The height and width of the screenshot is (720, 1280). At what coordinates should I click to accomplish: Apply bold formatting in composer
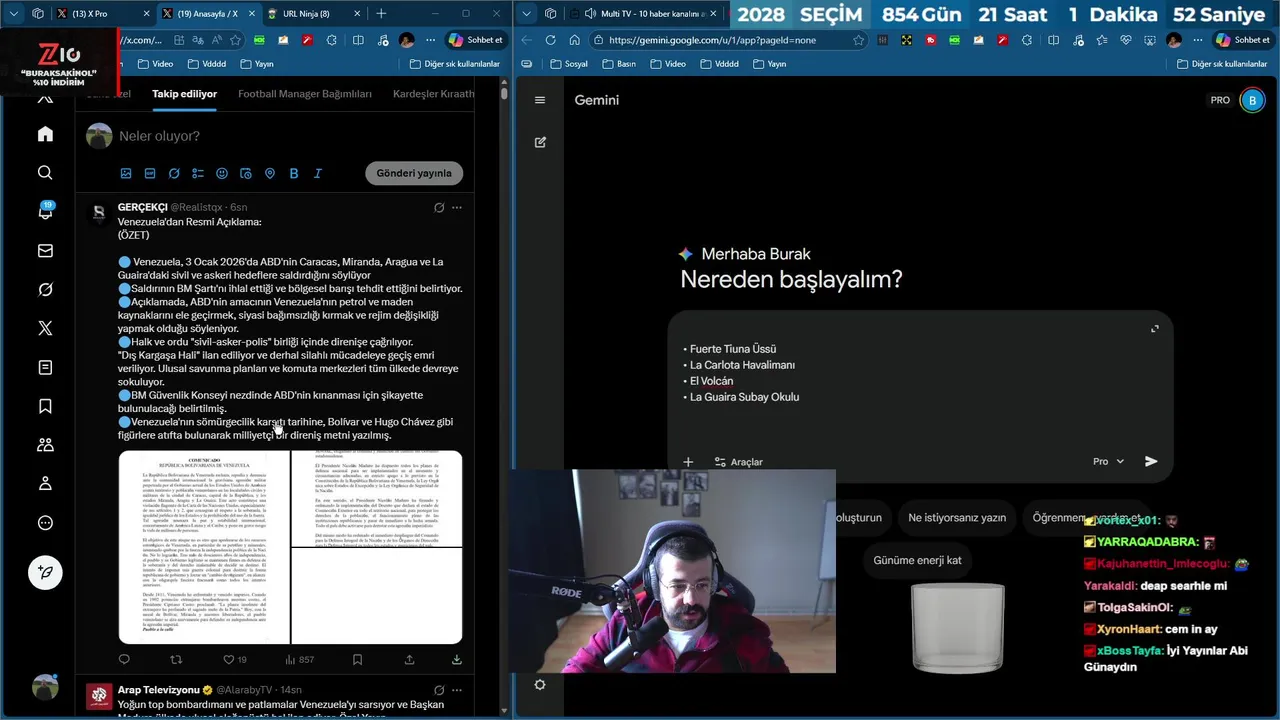[x=294, y=173]
